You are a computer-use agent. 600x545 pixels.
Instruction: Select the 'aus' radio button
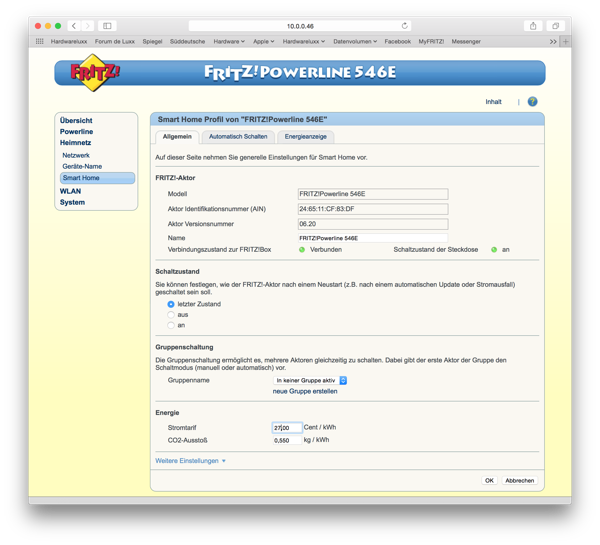[x=171, y=315]
